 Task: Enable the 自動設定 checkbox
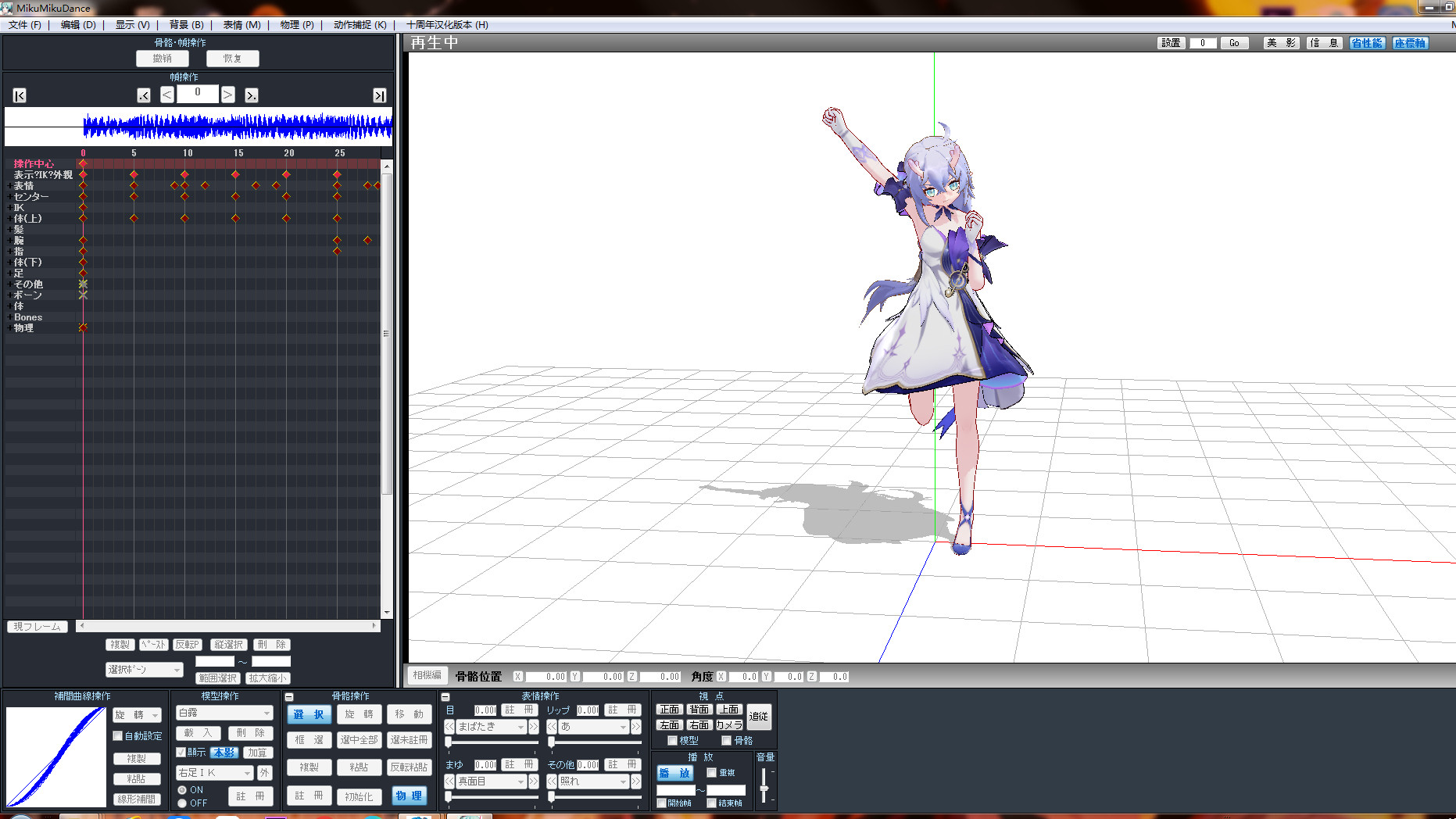point(118,735)
